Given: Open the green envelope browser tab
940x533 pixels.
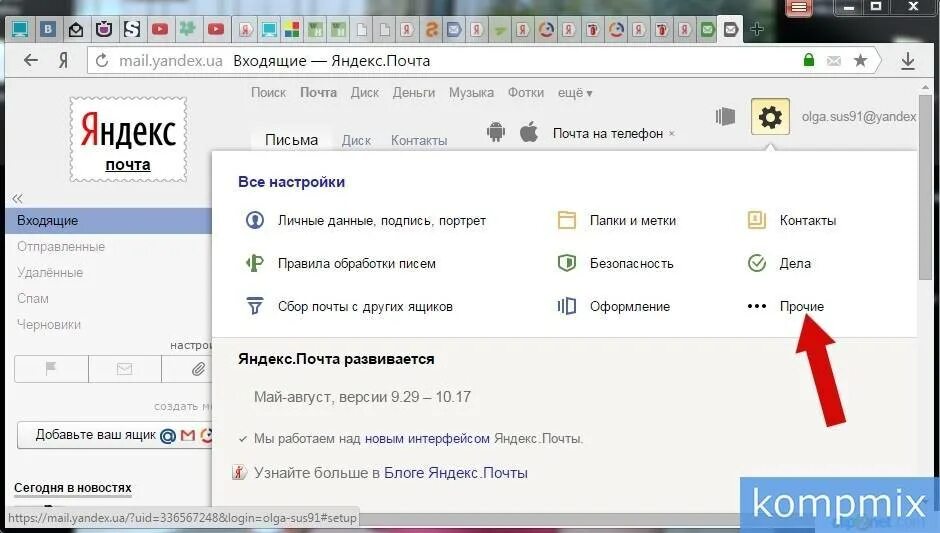Looking at the screenshot, I should (x=707, y=29).
